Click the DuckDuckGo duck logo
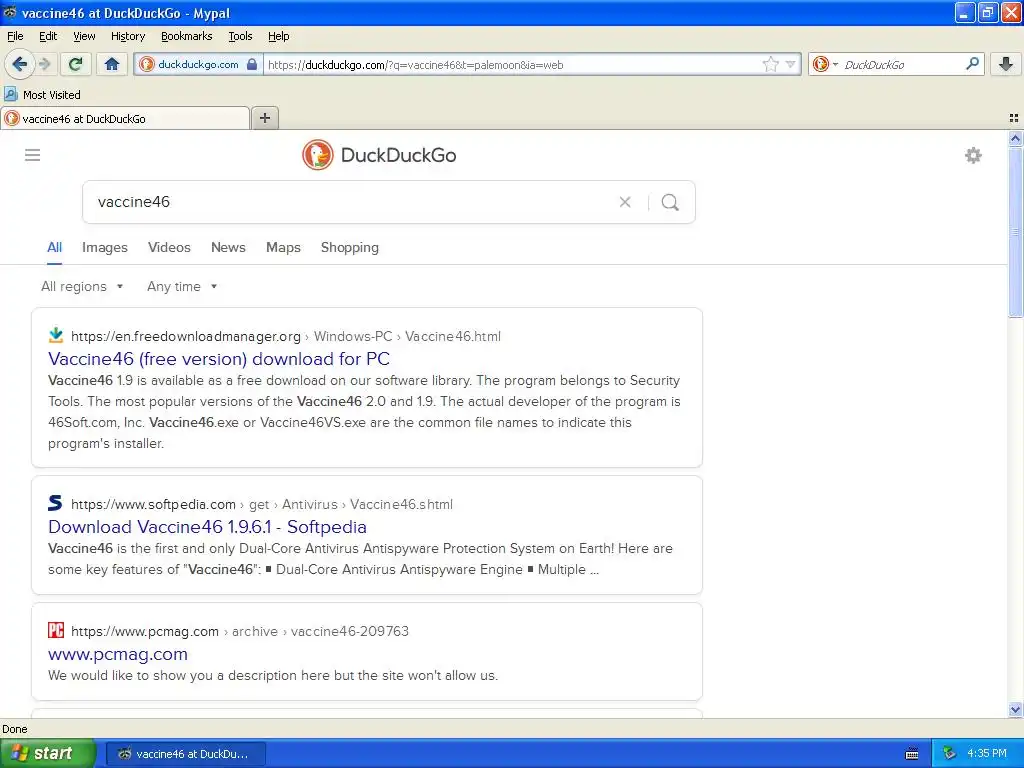The width and height of the screenshot is (1024, 768). (x=317, y=155)
